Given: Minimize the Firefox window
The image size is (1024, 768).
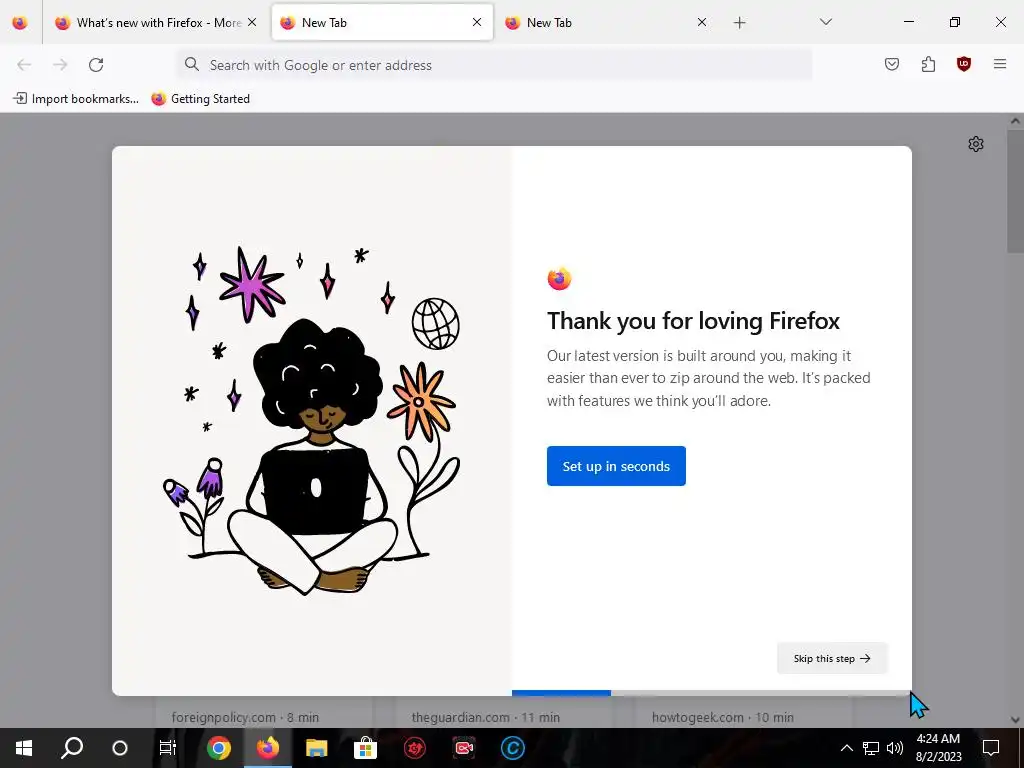Looking at the screenshot, I should tap(908, 22).
